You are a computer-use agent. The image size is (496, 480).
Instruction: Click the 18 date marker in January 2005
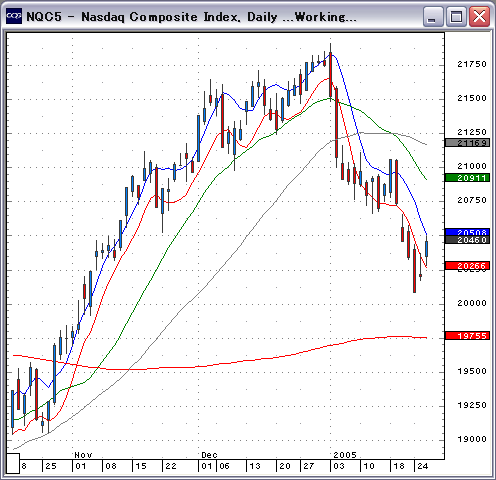[399, 466]
